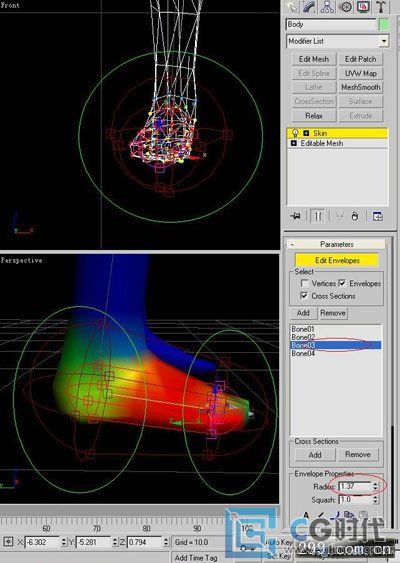The width and height of the screenshot is (400, 563).
Task: Open the Modifier List dropdown
Action: [384, 41]
